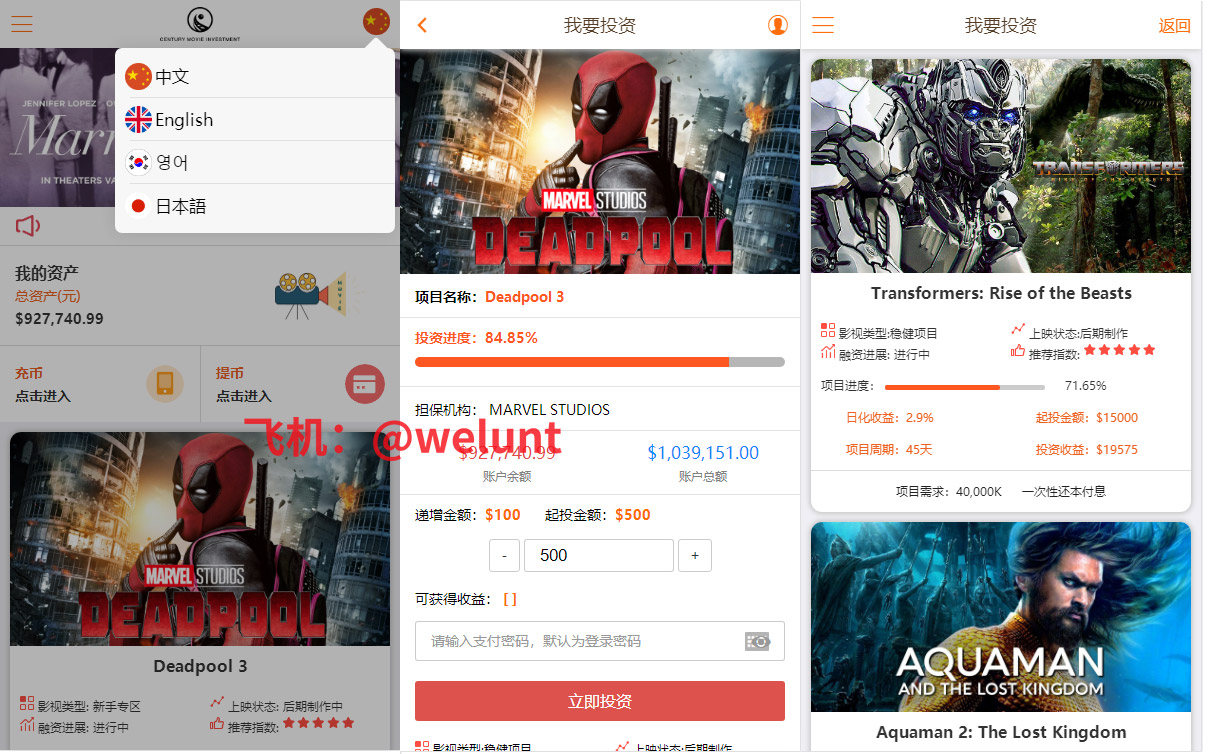Click $927,740.99 total assets value
The height and width of the screenshot is (754, 1208).
coord(59,319)
